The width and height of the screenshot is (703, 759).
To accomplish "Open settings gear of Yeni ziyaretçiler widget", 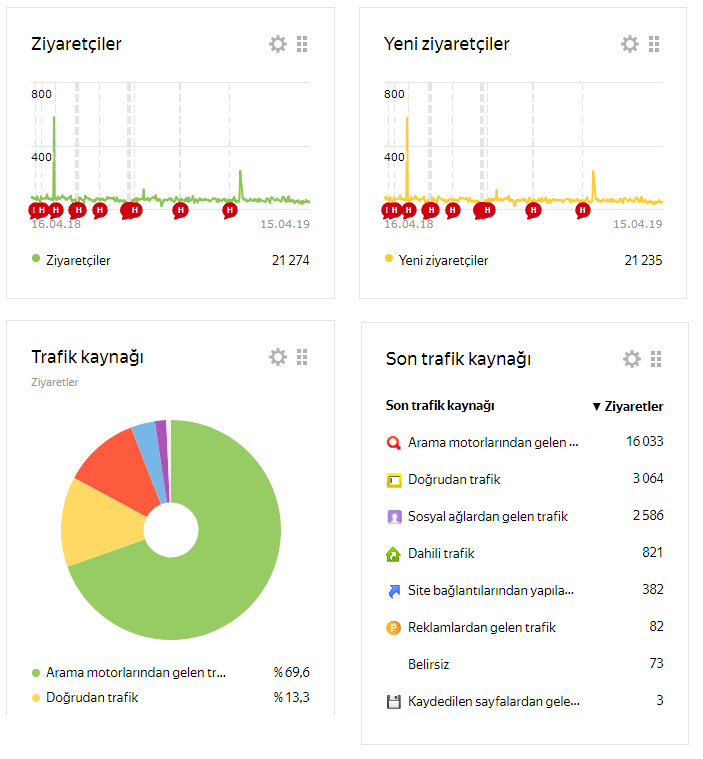I will [629, 44].
